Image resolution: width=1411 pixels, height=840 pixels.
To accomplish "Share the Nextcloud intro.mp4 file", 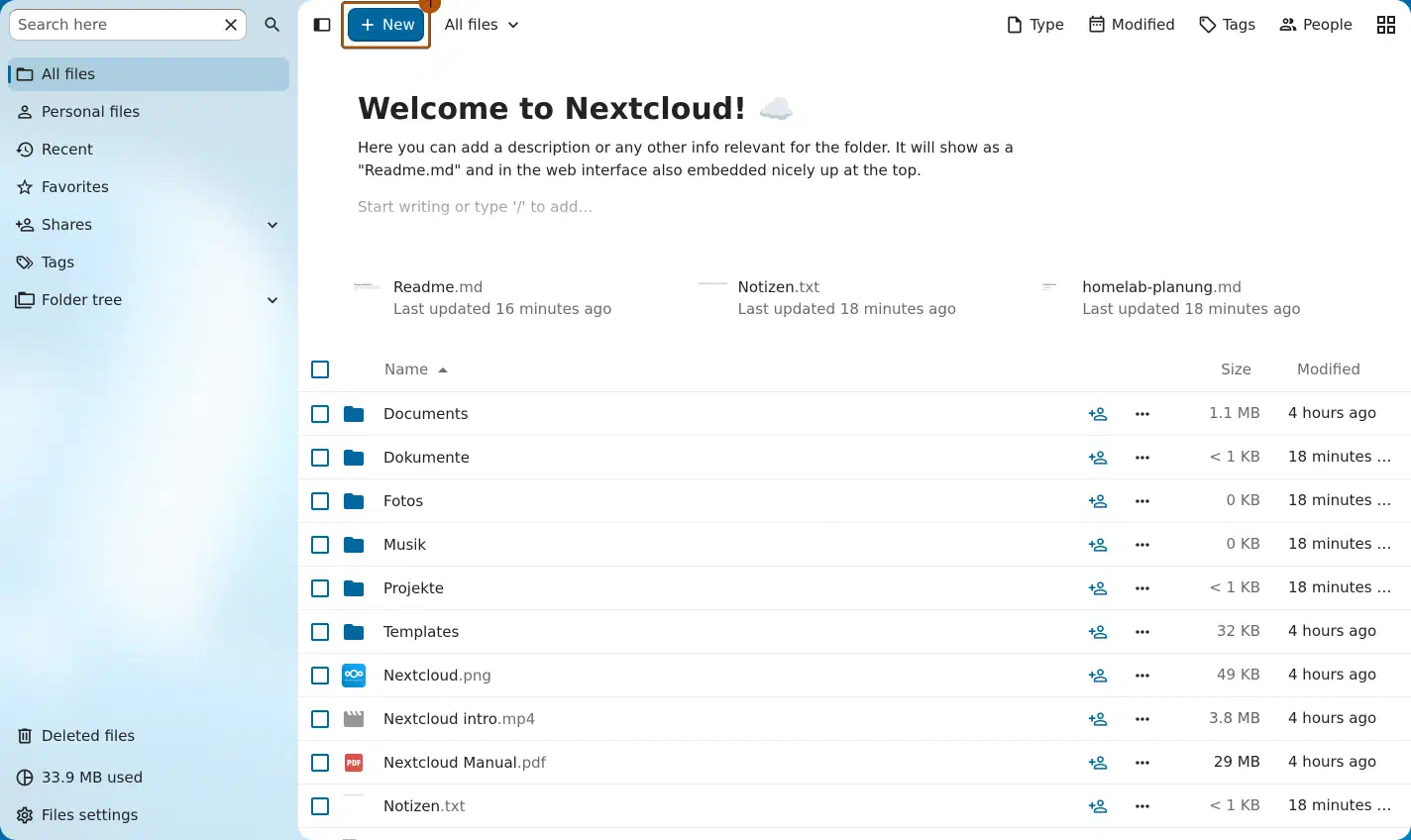I will point(1098,719).
